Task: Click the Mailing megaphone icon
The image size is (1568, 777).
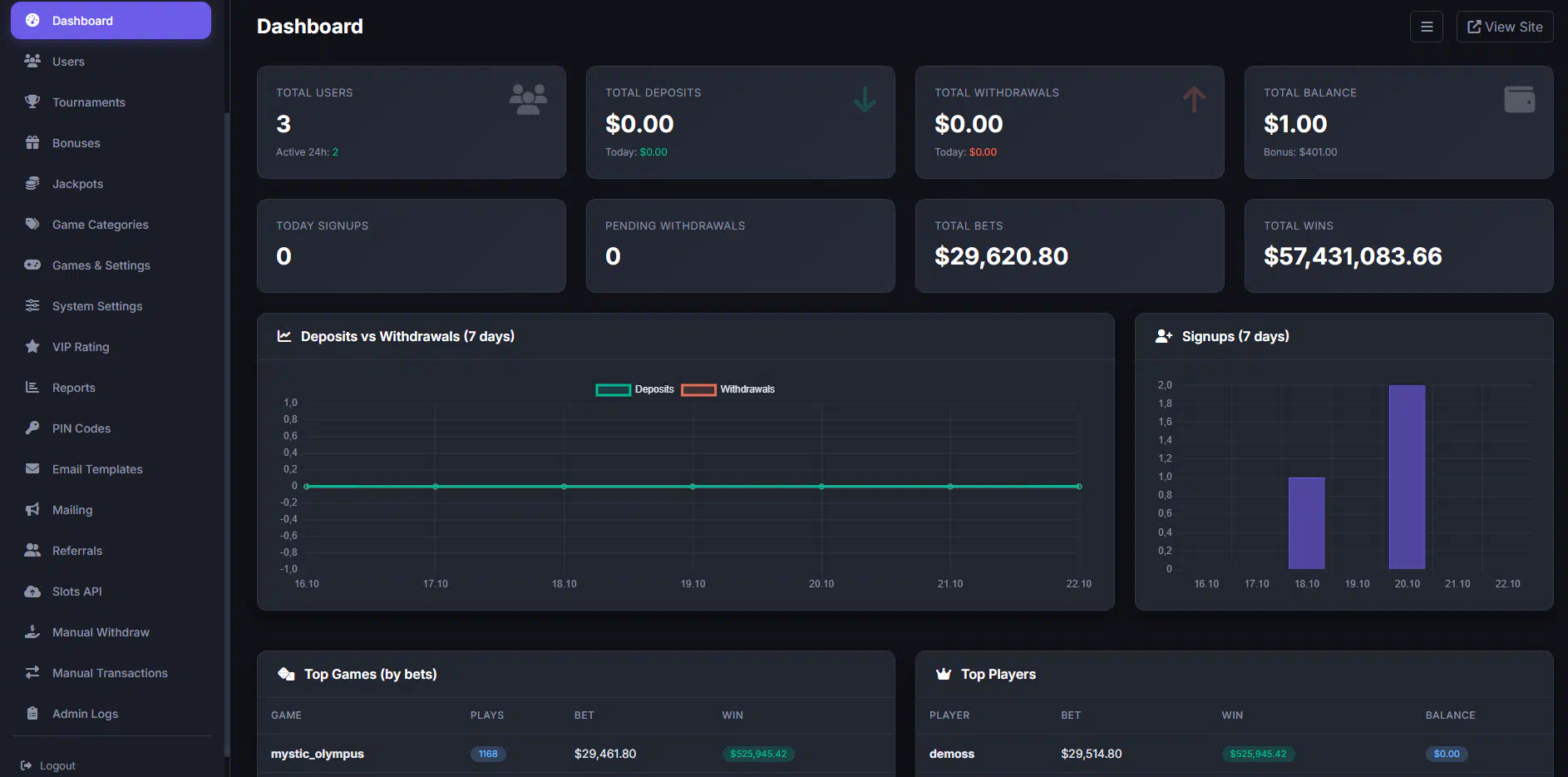Action: pyautogui.click(x=32, y=509)
